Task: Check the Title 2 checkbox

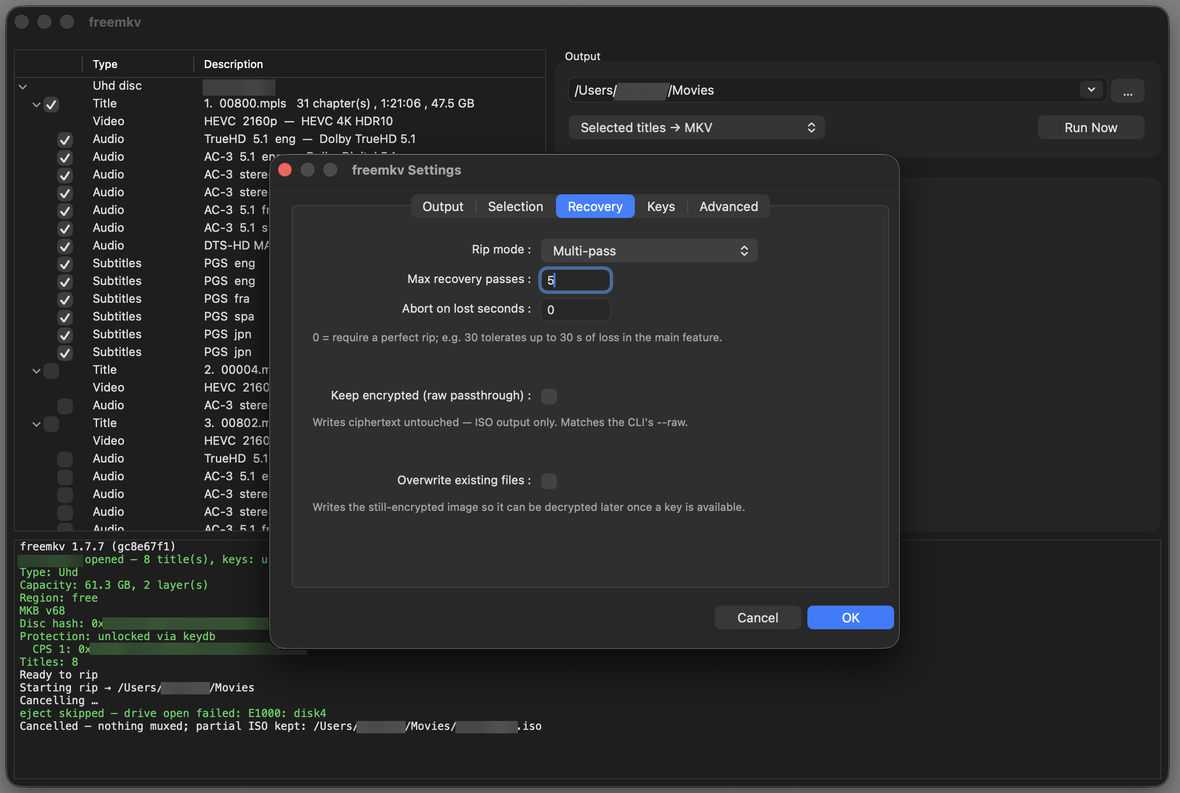Action: pyautogui.click(x=51, y=370)
